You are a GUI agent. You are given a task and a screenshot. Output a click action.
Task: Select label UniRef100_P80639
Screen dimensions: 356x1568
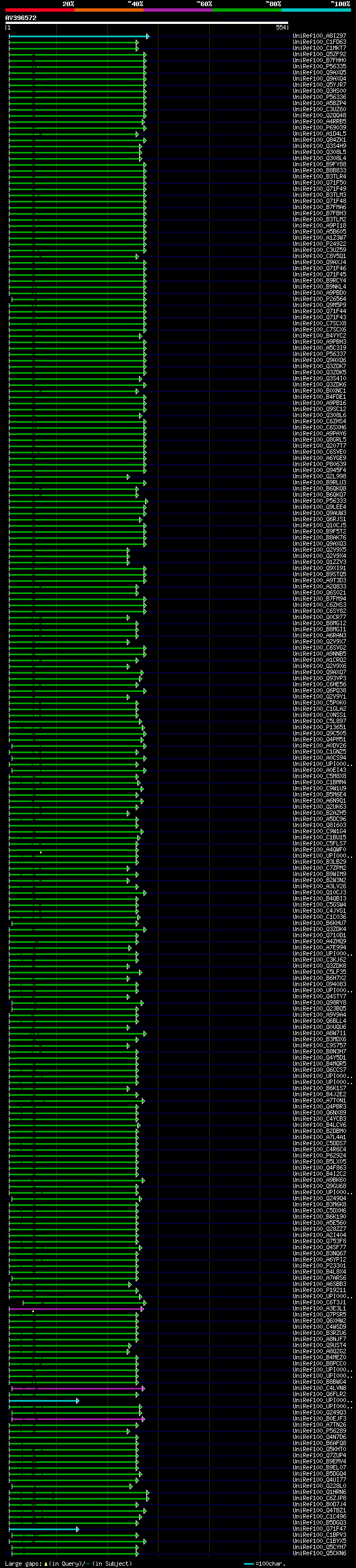[319, 464]
